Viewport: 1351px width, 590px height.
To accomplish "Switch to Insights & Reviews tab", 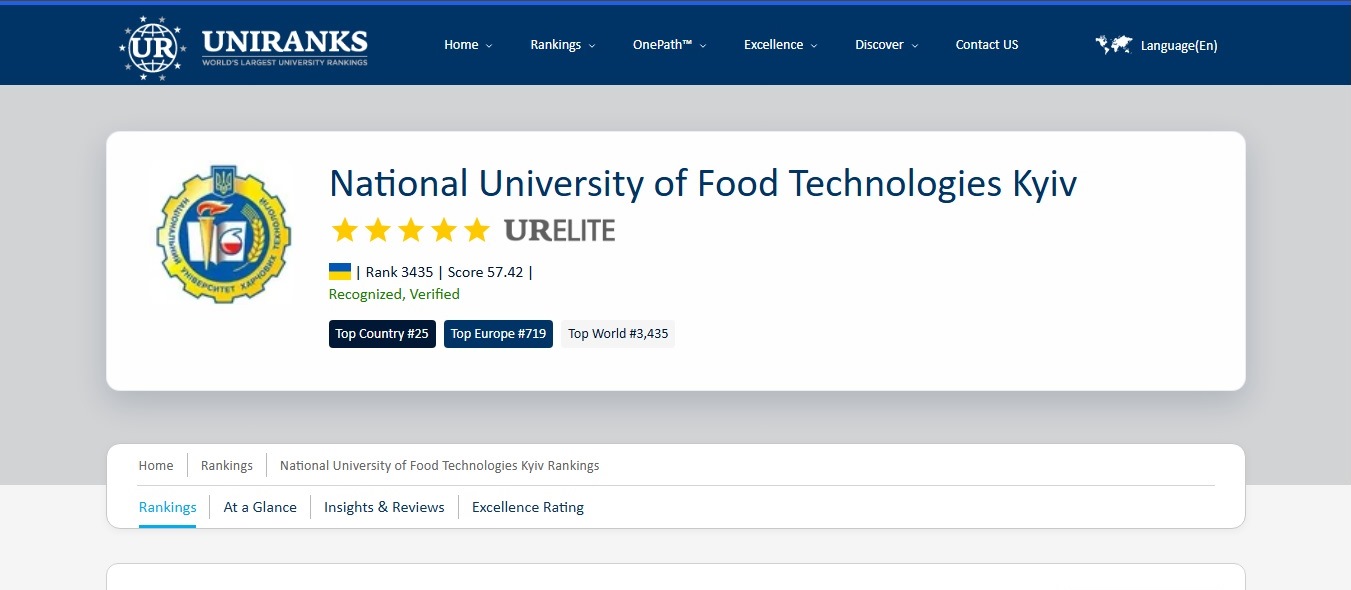I will pos(384,507).
